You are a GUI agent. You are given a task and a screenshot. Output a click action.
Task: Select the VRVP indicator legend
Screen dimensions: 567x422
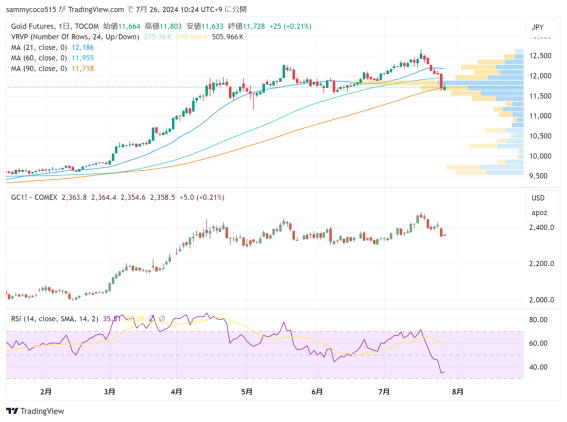click(x=75, y=37)
